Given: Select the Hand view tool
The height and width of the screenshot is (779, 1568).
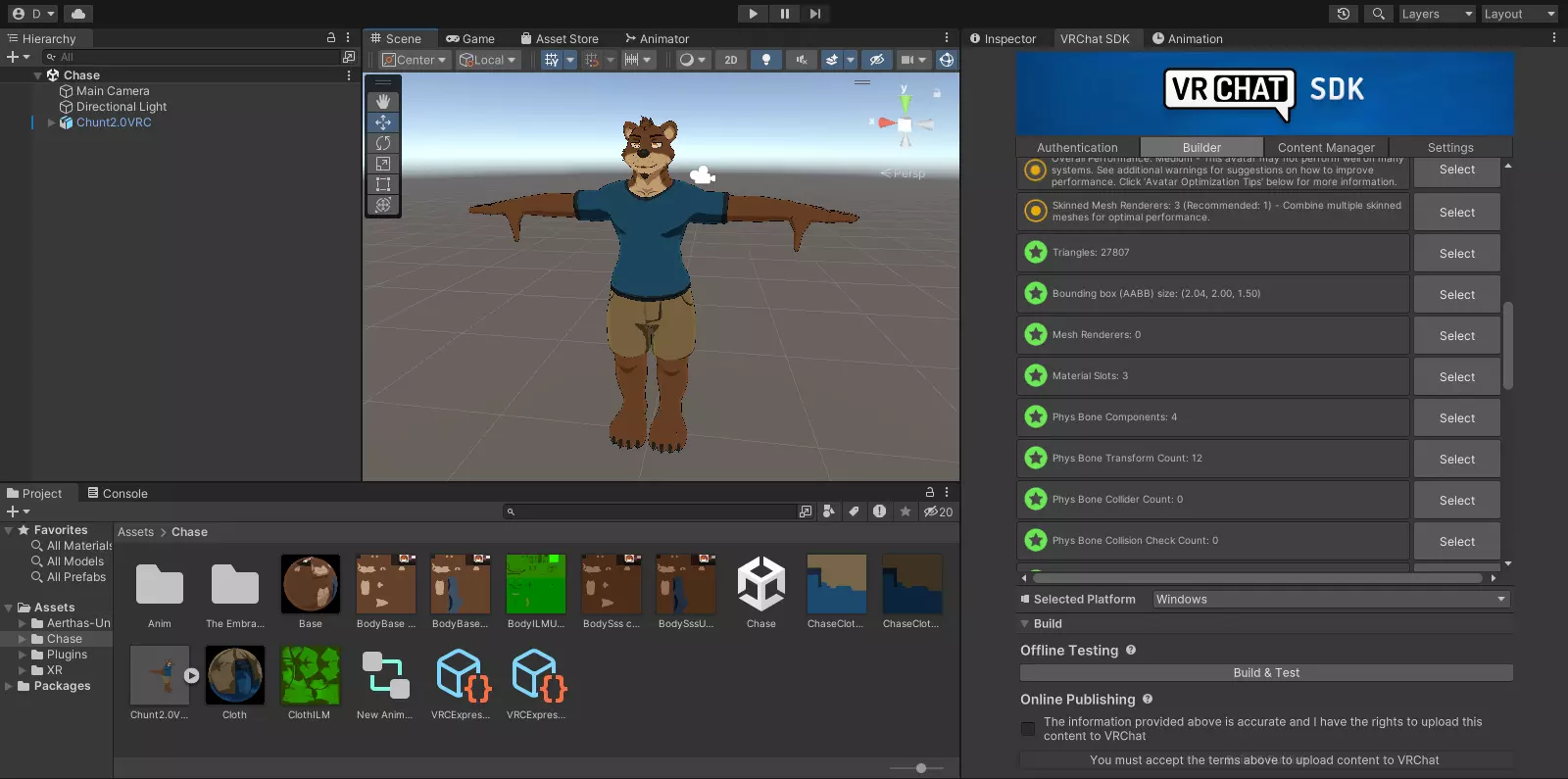Looking at the screenshot, I should (x=383, y=102).
